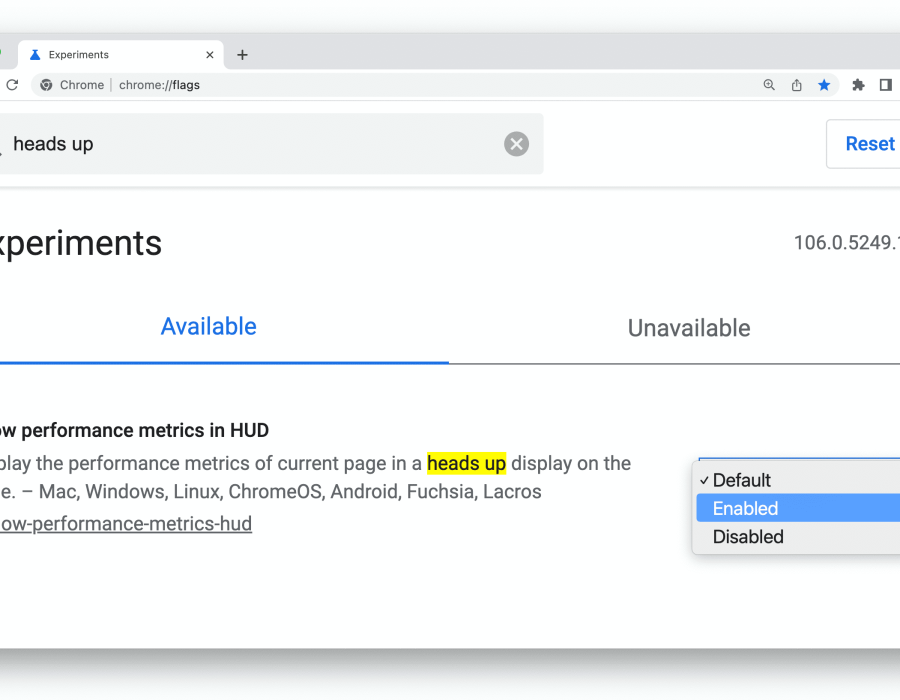Choose Default in the flag dropdown
This screenshot has height=700, width=900.
(x=742, y=480)
